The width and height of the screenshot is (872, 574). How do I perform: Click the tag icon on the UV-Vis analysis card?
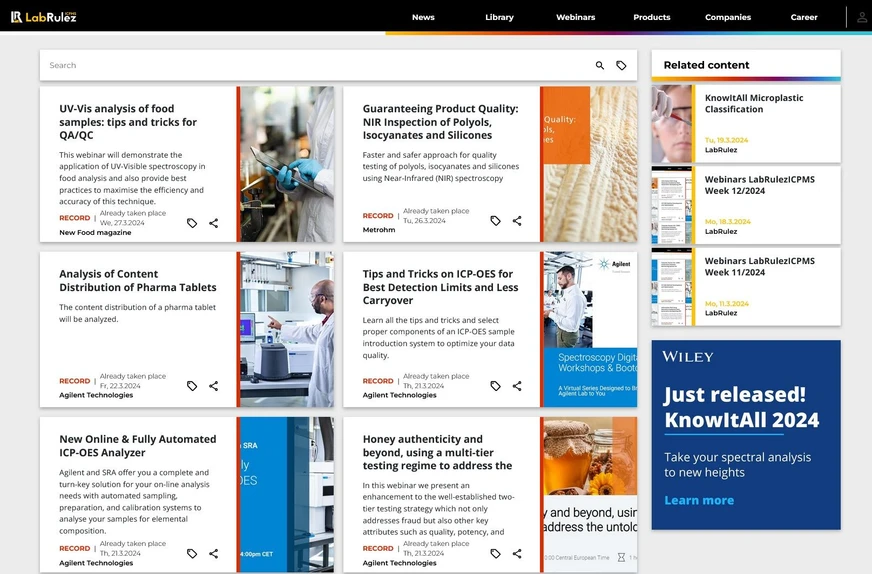[192, 223]
